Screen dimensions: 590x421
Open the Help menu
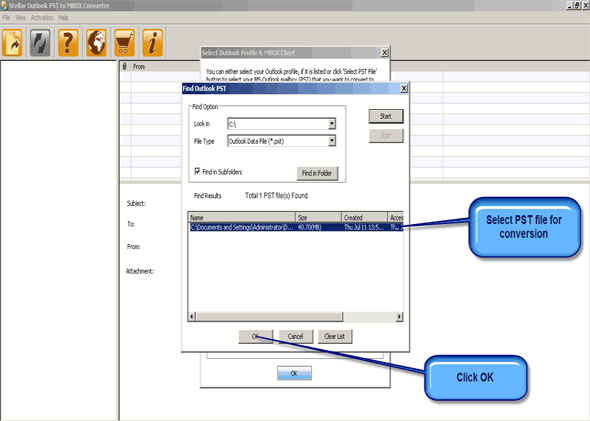64,18
